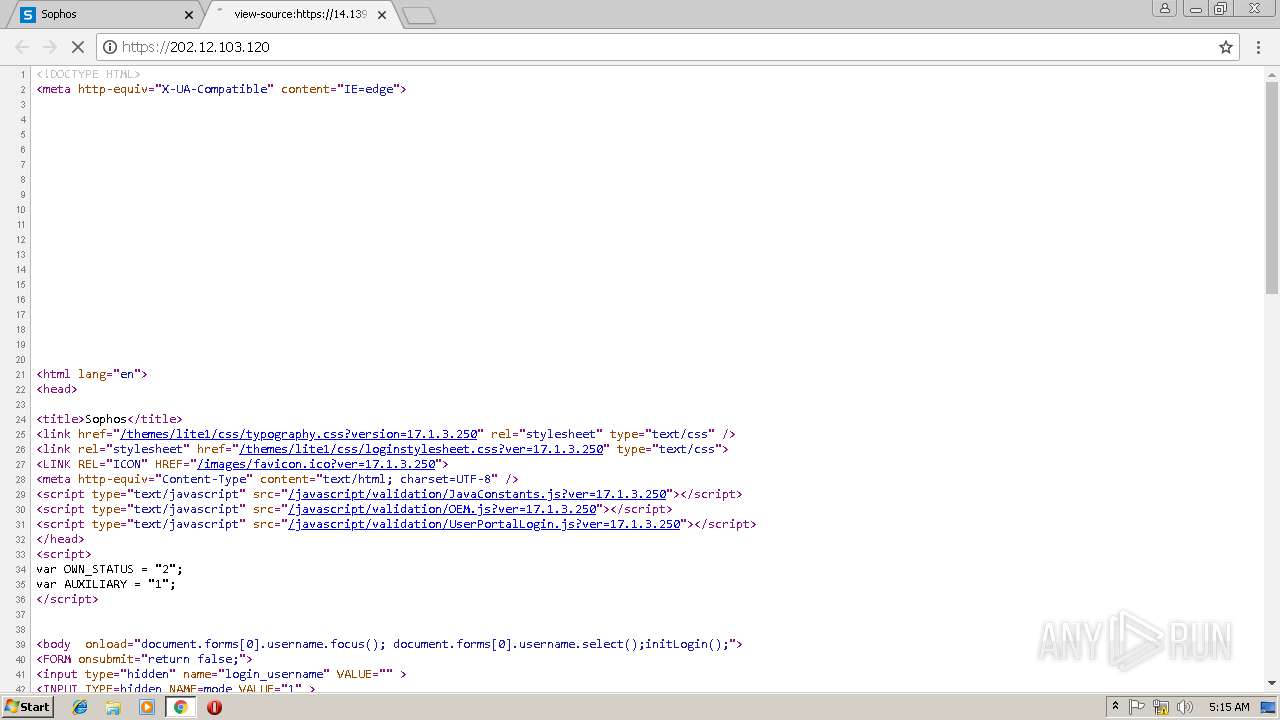The width and height of the screenshot is (1280, 720).
Task: Open the OEM.js script link
Action: pos(443,509)
